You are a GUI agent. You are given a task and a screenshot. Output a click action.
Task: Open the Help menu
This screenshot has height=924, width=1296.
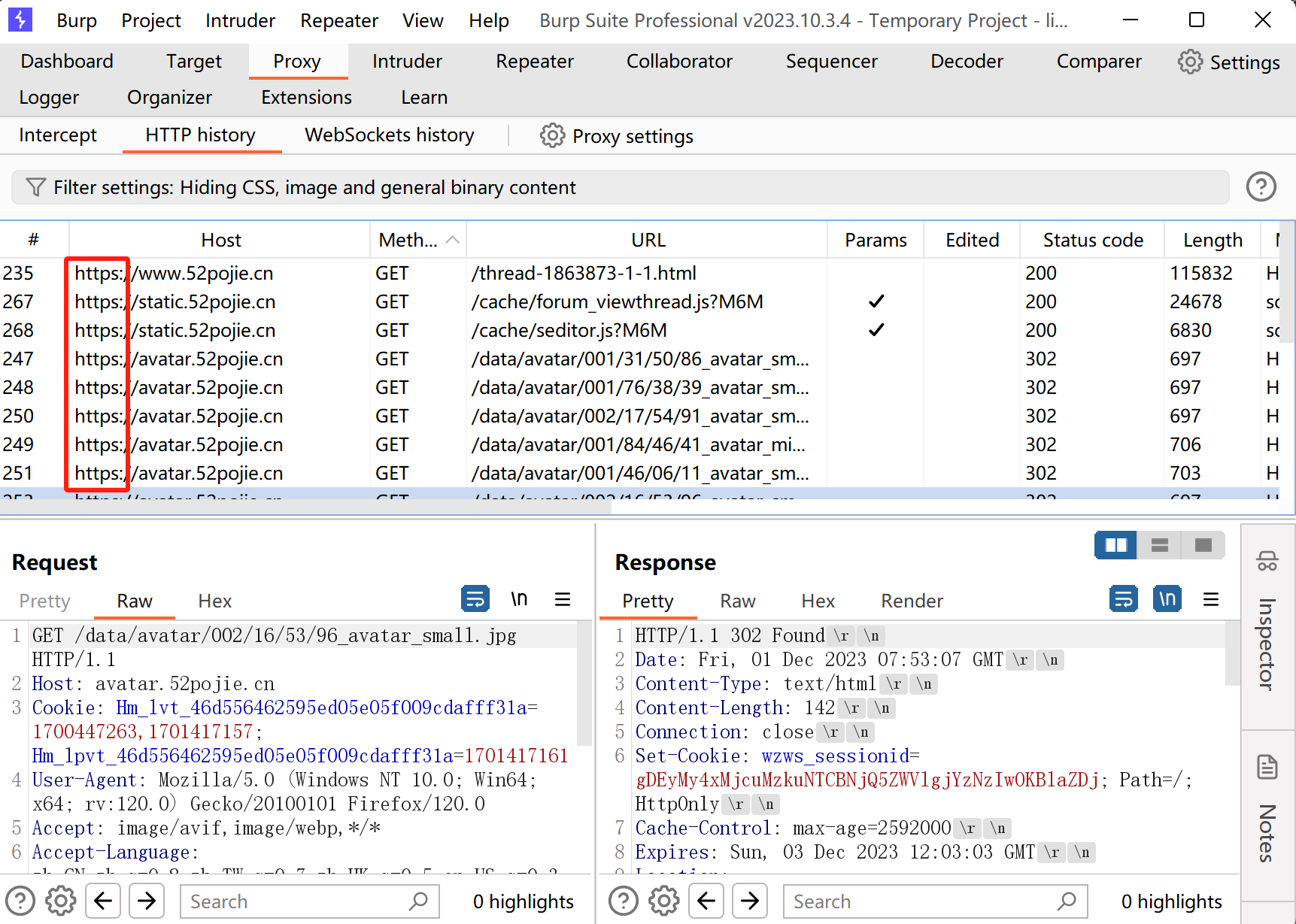coord(489,20)
